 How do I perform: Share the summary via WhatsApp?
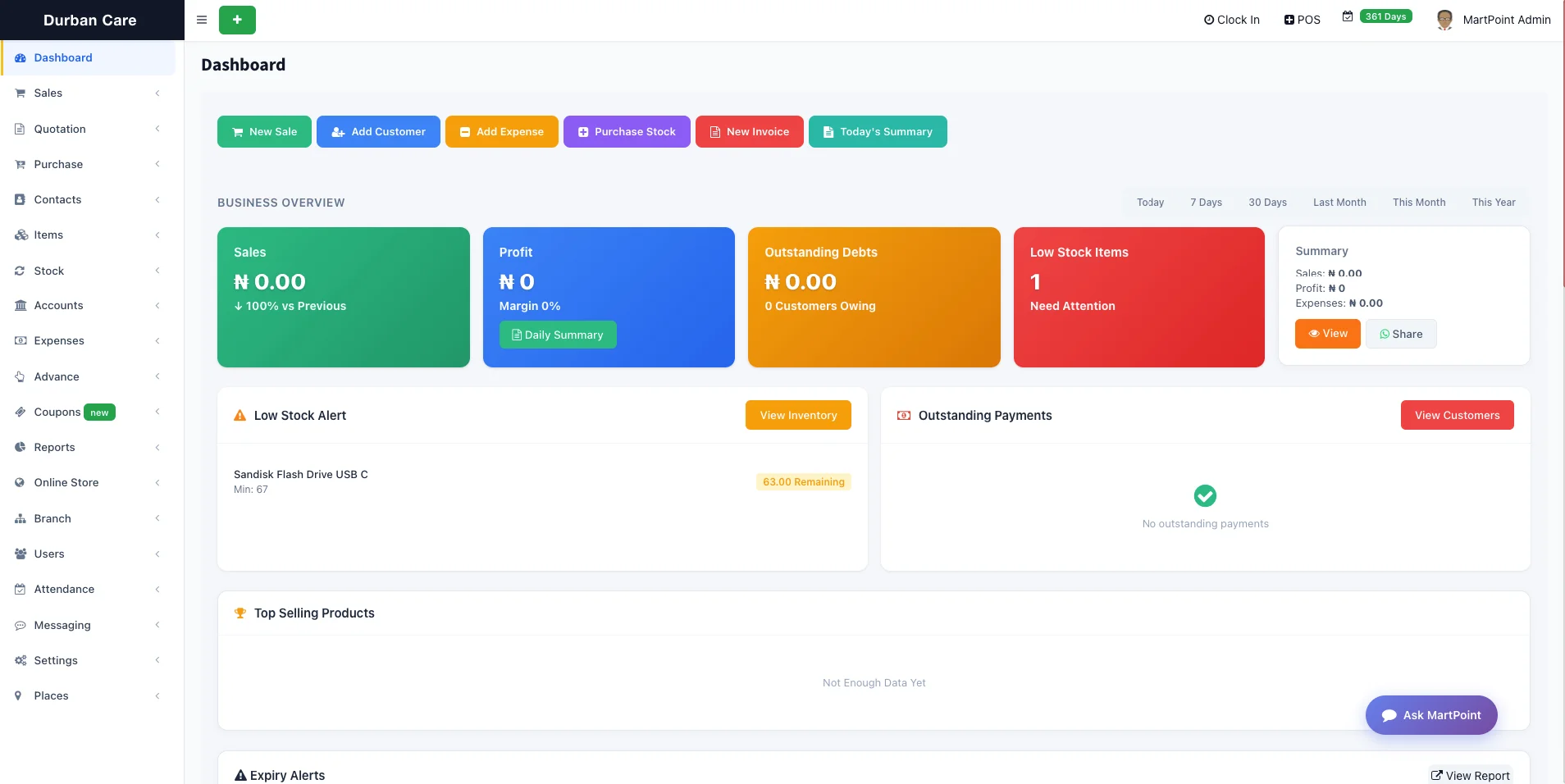pos(1401,334)
